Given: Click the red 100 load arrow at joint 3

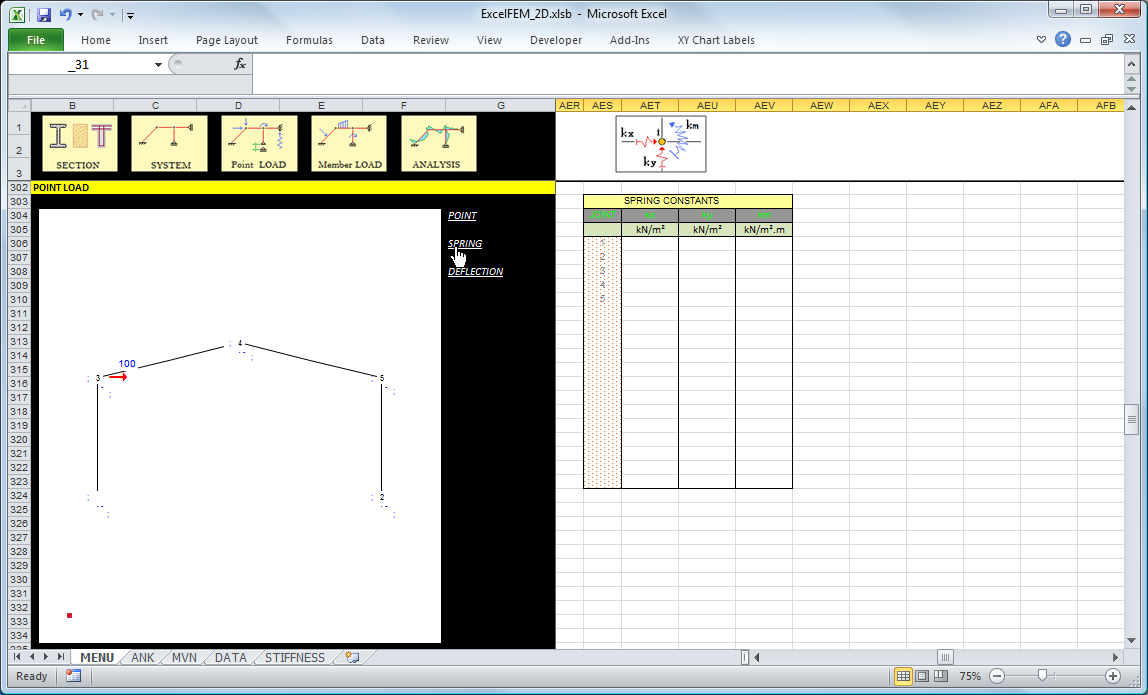Looking at the screenshot, I should tap(118, 377).
